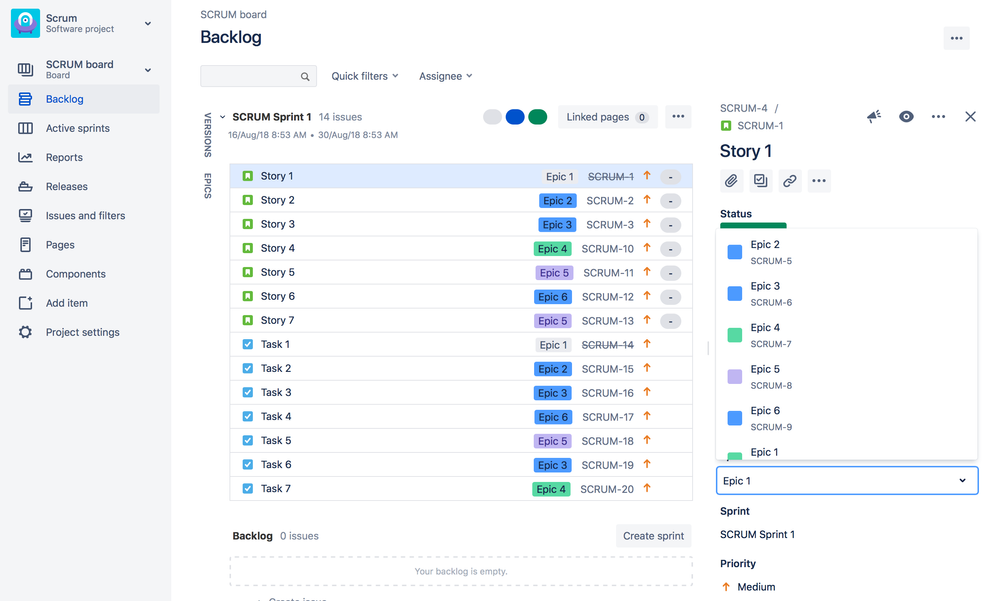The width and height of the screenshot is (999, 601).
Task: Click the feedback megaphone icon
Action: click(x=874, y=117)
